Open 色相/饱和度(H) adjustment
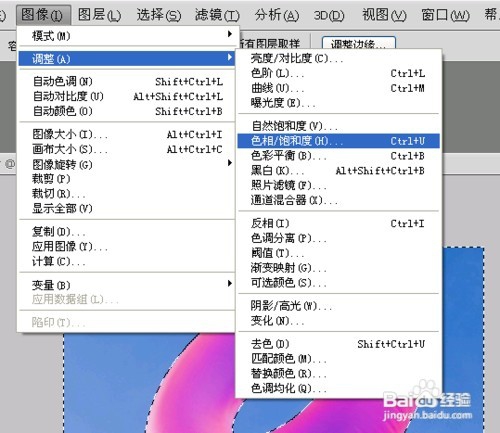 339,141
